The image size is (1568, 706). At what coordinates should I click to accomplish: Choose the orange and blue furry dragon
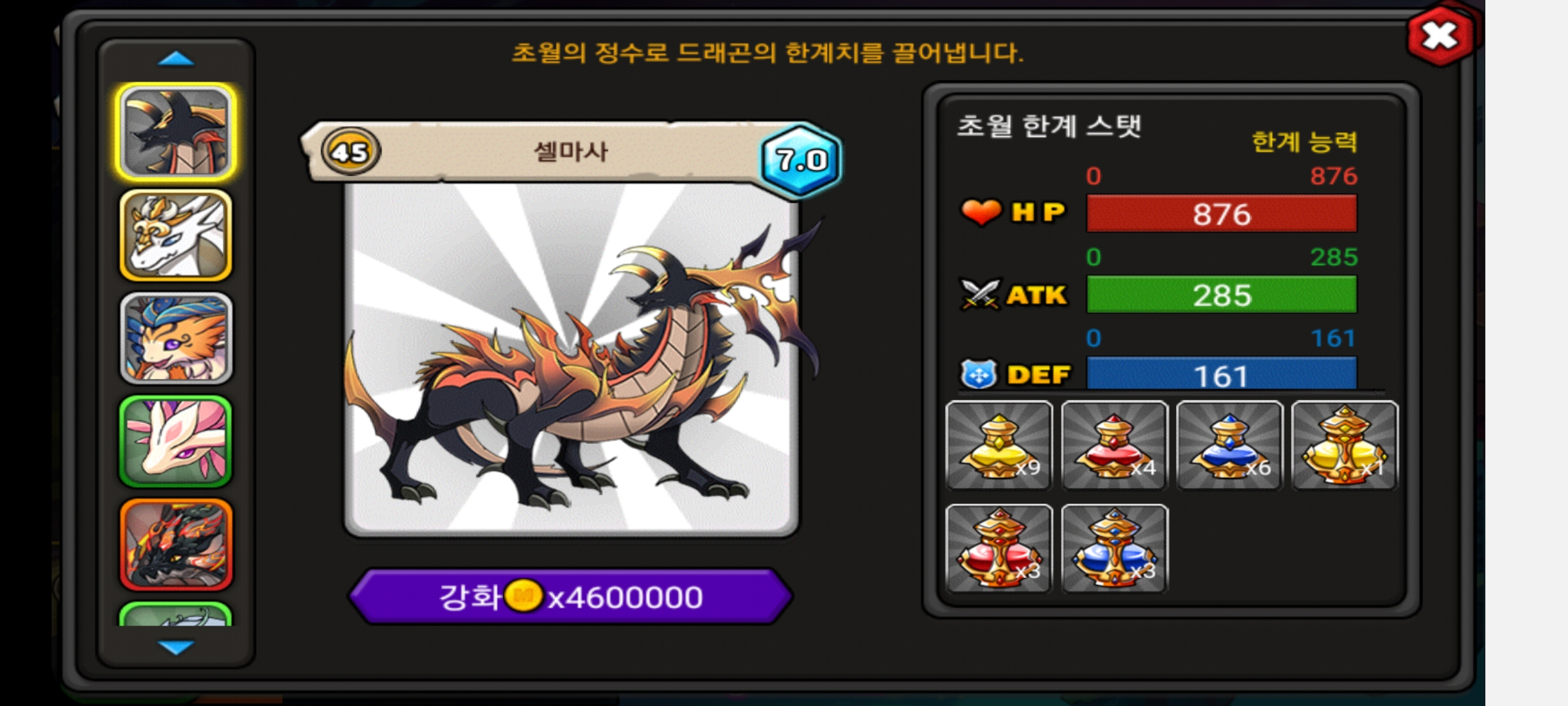click(176, 338)
